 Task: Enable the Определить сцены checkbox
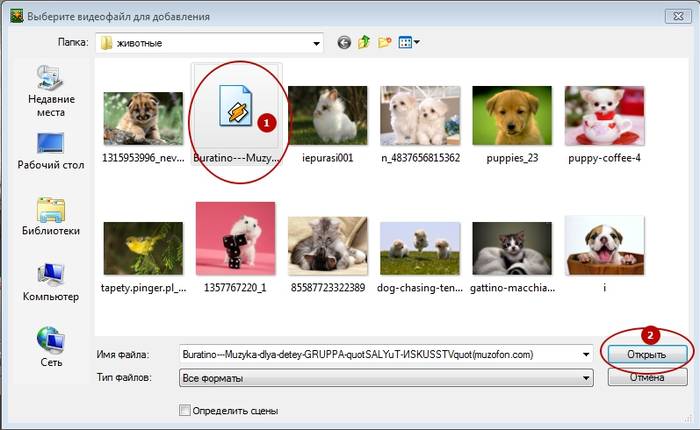(x=184, y=410)
